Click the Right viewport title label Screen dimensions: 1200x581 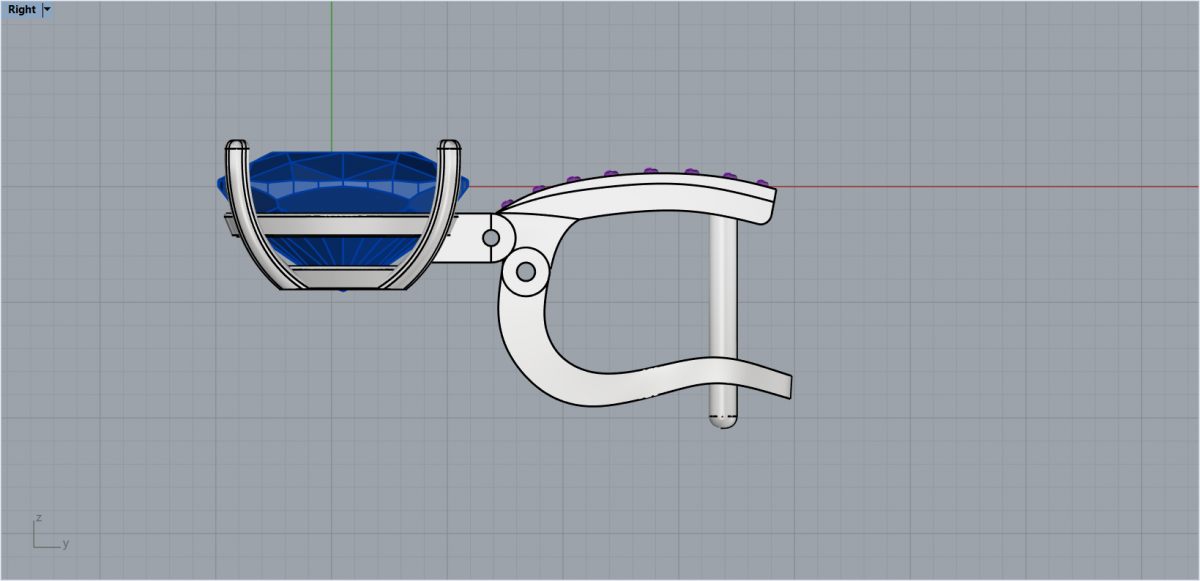(x=21, y=10)
